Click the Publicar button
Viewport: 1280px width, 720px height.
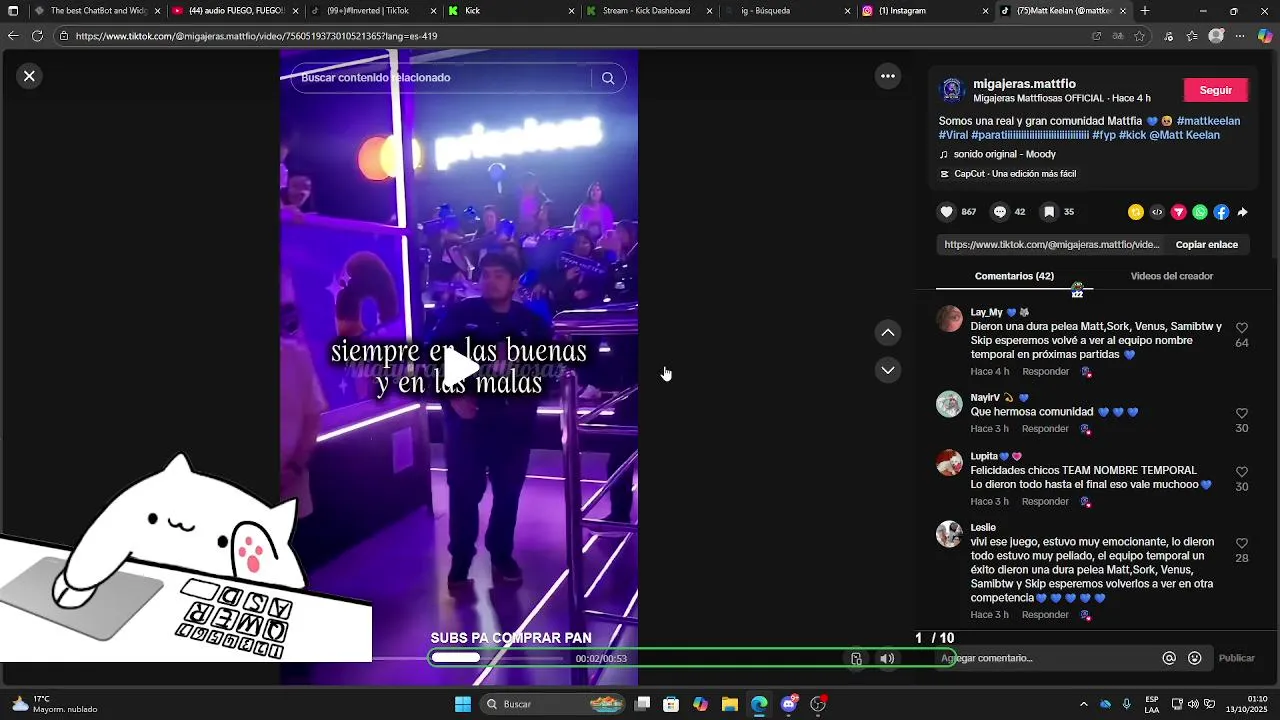coord(1236,658)
